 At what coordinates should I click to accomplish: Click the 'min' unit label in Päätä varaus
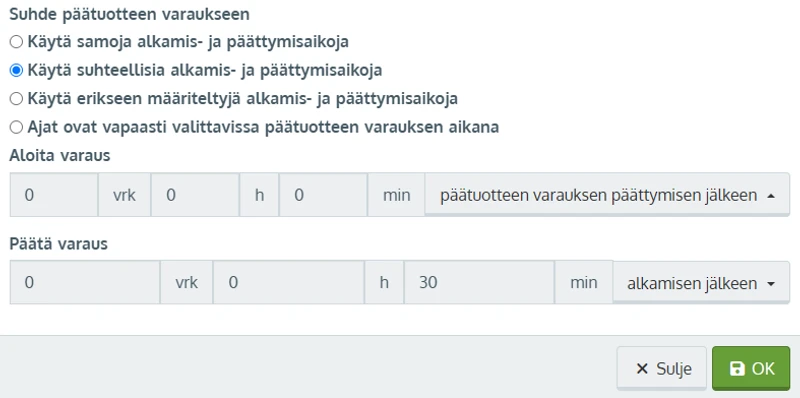pos(584,283)
